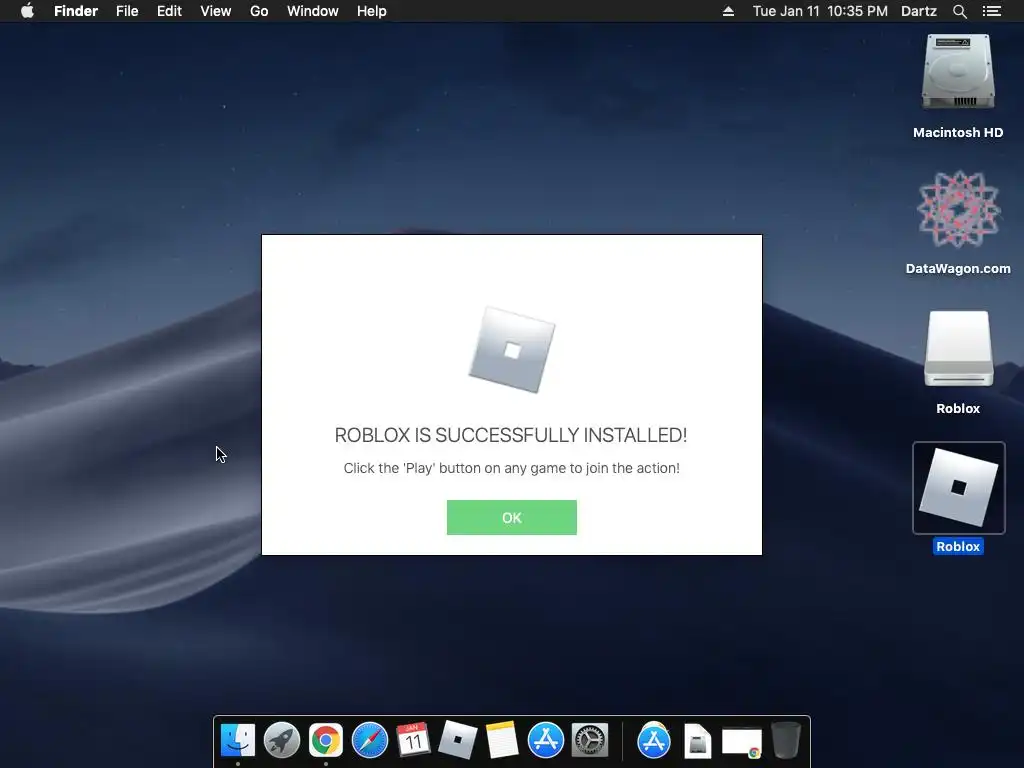Open Finder from the dock

coord(238,741)
